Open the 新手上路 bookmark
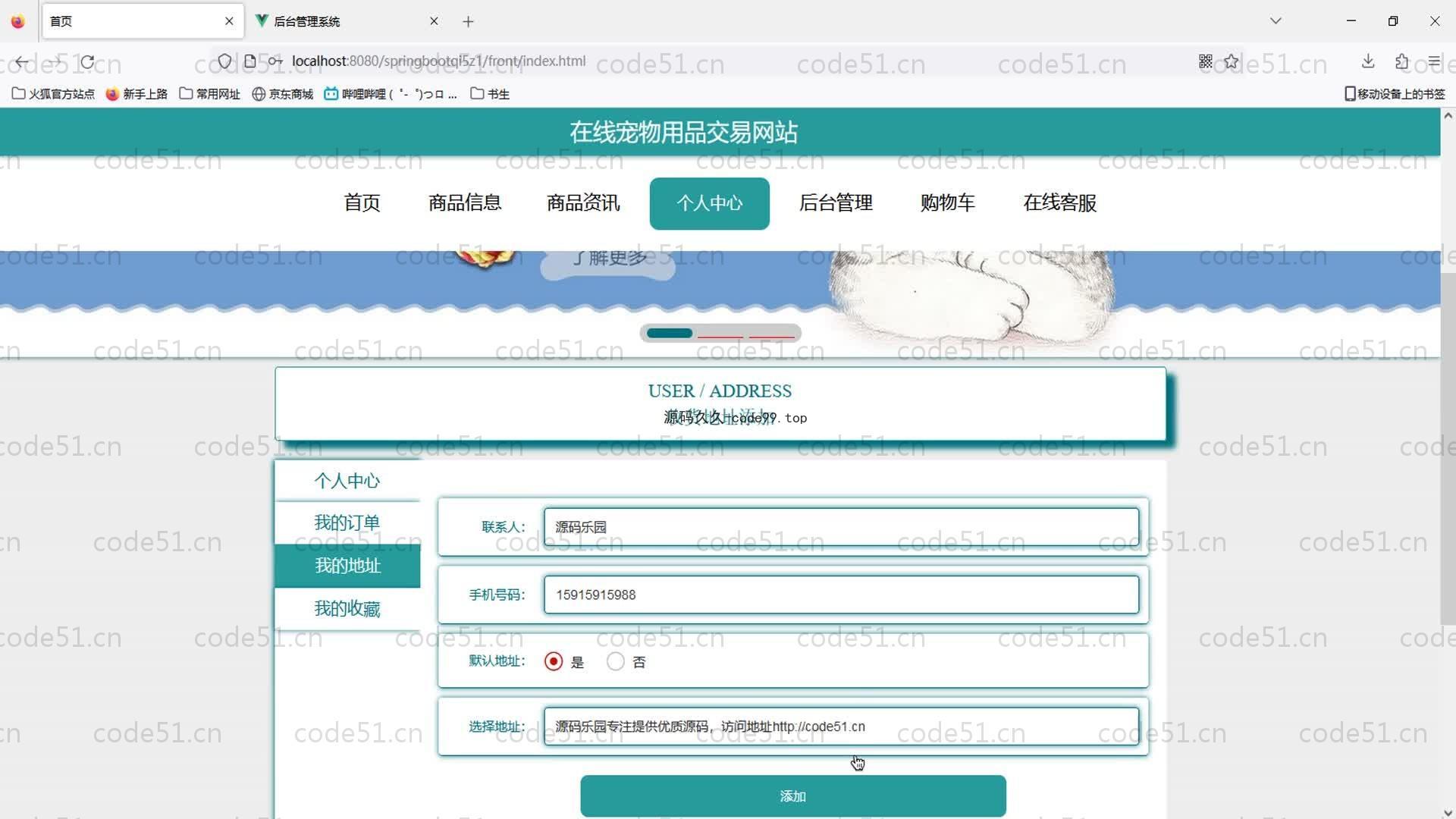The image size is (1456, 819). point(136,94)
